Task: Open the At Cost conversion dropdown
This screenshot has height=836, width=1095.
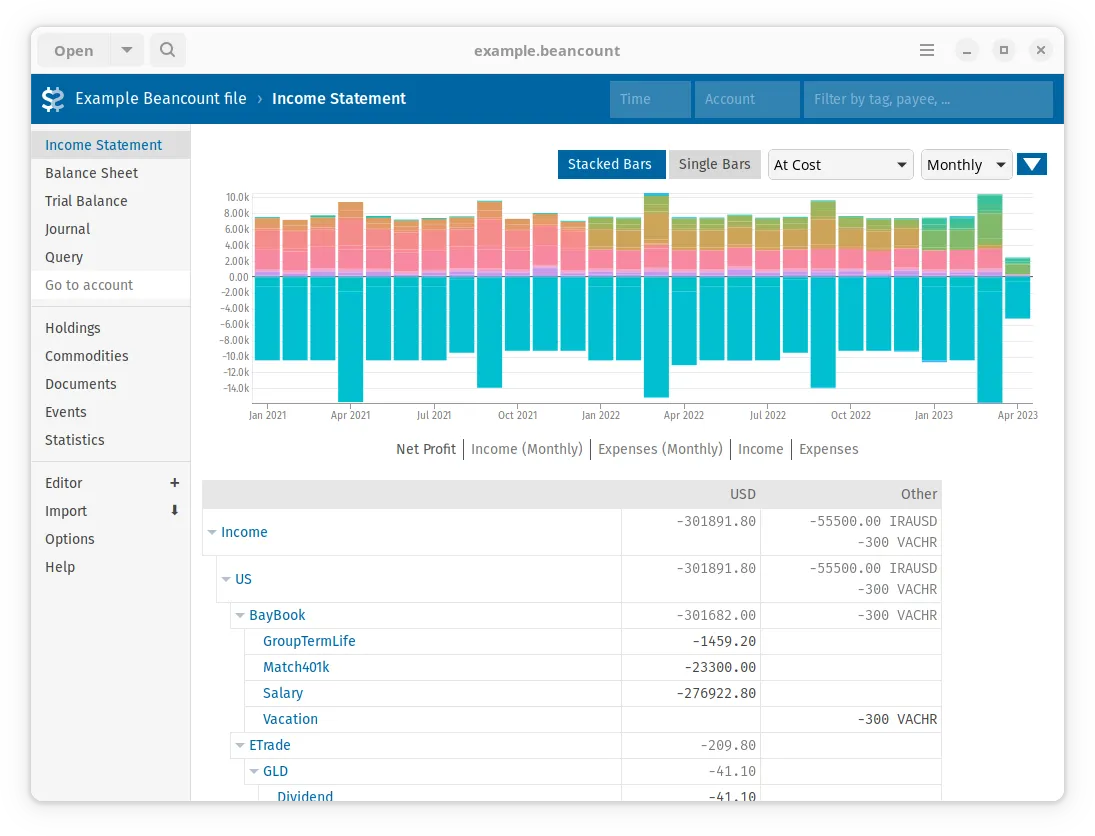Action: 840,165
